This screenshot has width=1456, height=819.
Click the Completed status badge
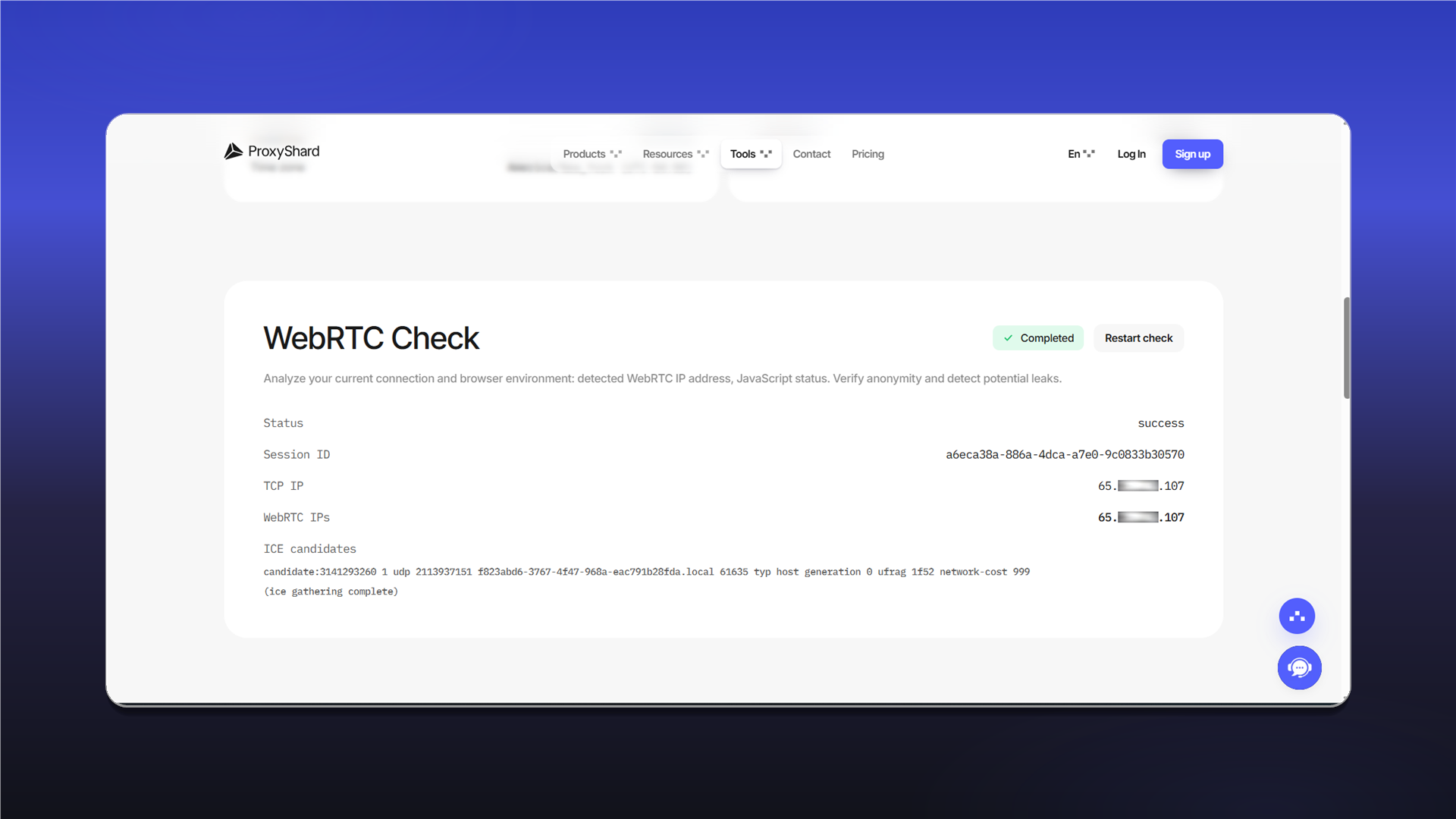pos(1038,338)
